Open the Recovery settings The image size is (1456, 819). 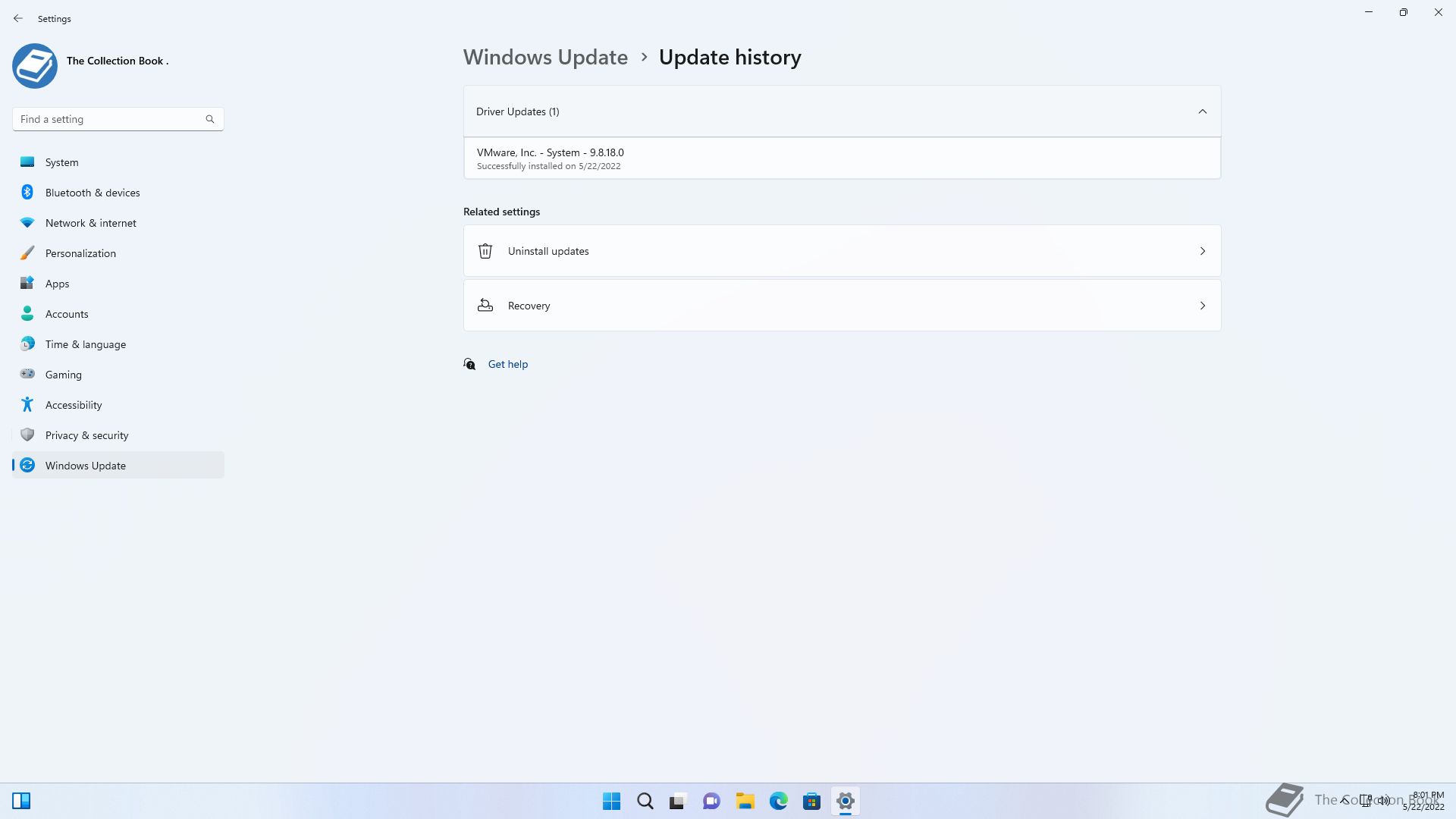(x=842, y=306)
